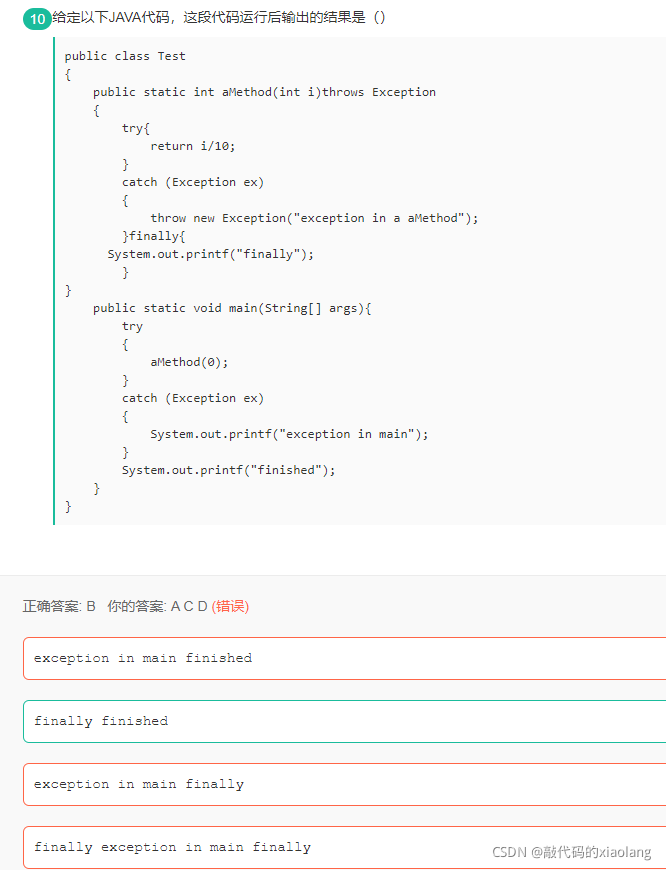Click the "public class Test" code line
Image resolution: width=666 pixels, height=870 pixels.
pyautogui.click(x=125, y=56)
